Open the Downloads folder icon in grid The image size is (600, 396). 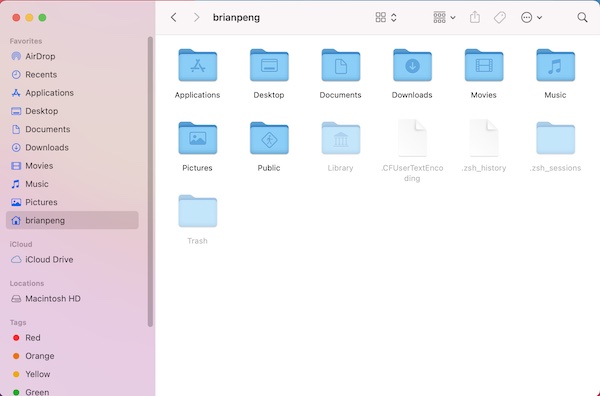412,65
